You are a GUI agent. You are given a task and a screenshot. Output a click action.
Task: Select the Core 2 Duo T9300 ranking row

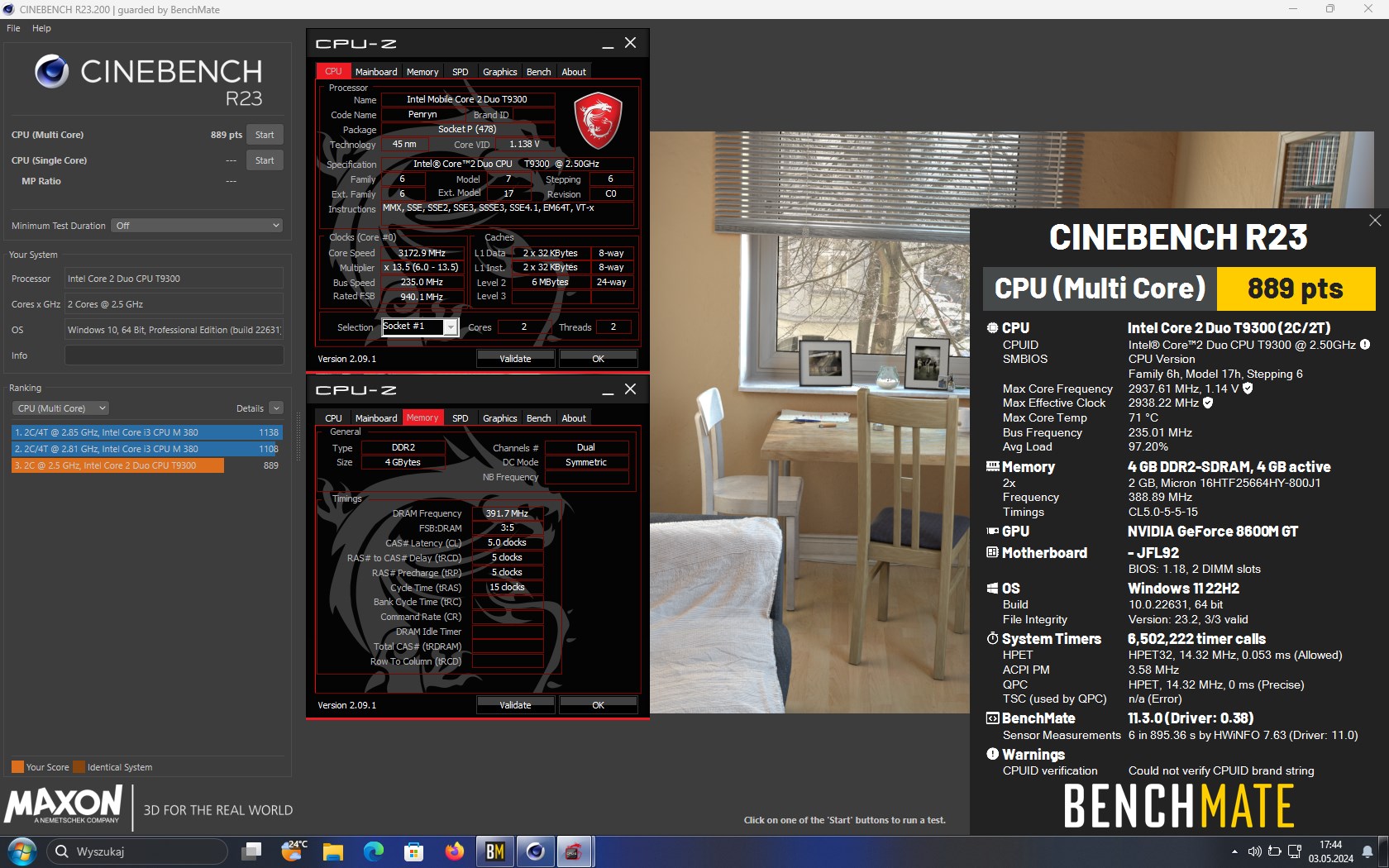click(x=146, y=465)
